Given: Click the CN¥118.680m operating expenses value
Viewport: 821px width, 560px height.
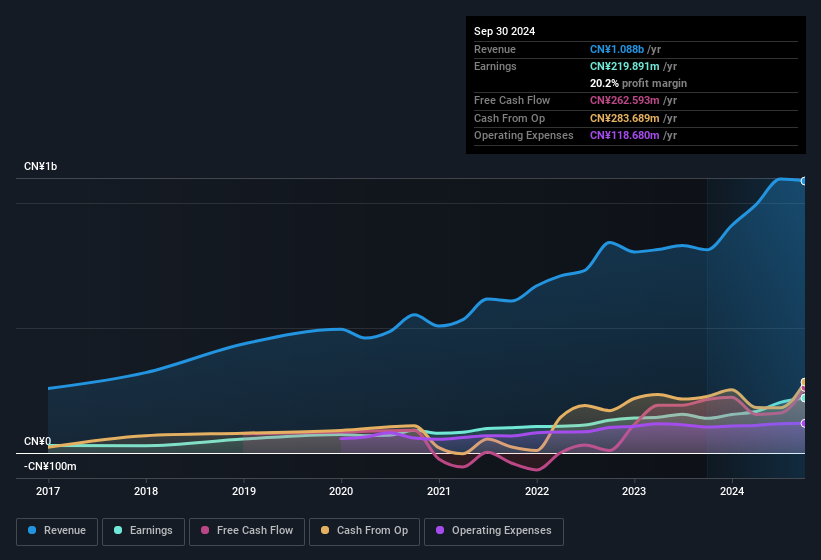Looking at the screenshot, I should [x=625, y=135].
